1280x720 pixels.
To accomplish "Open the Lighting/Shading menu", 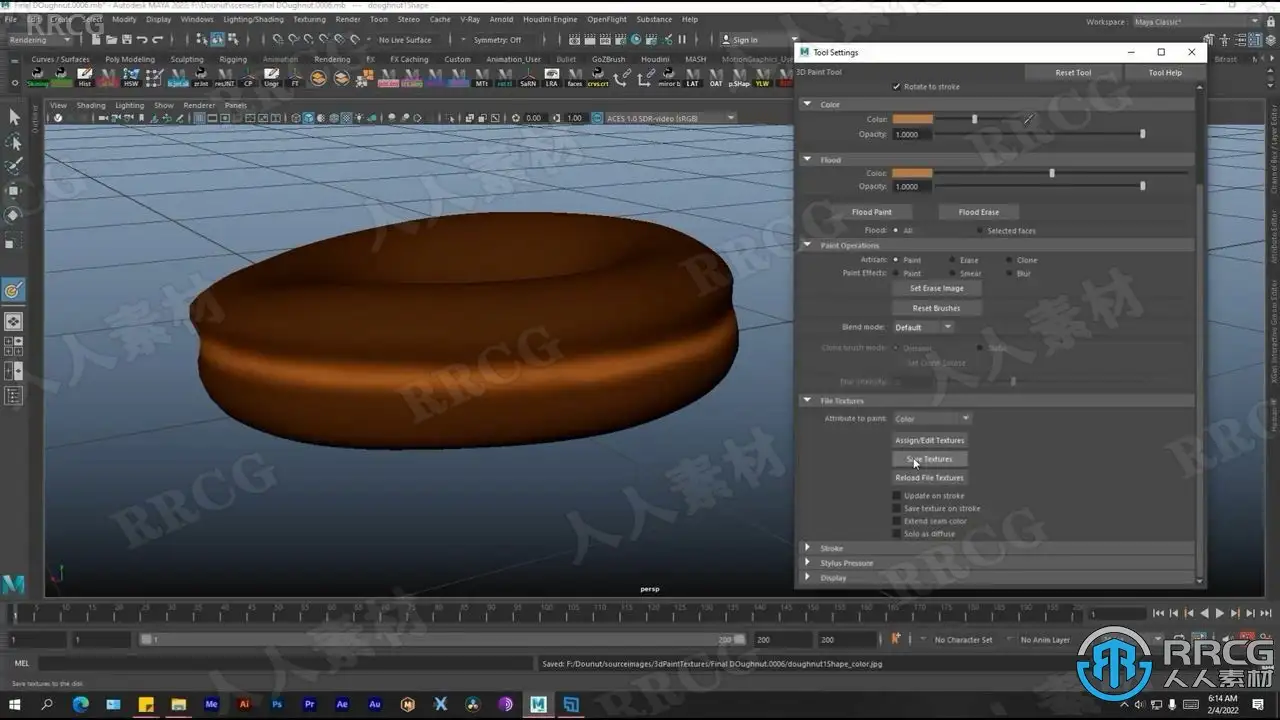I will [x=253, y=19].
